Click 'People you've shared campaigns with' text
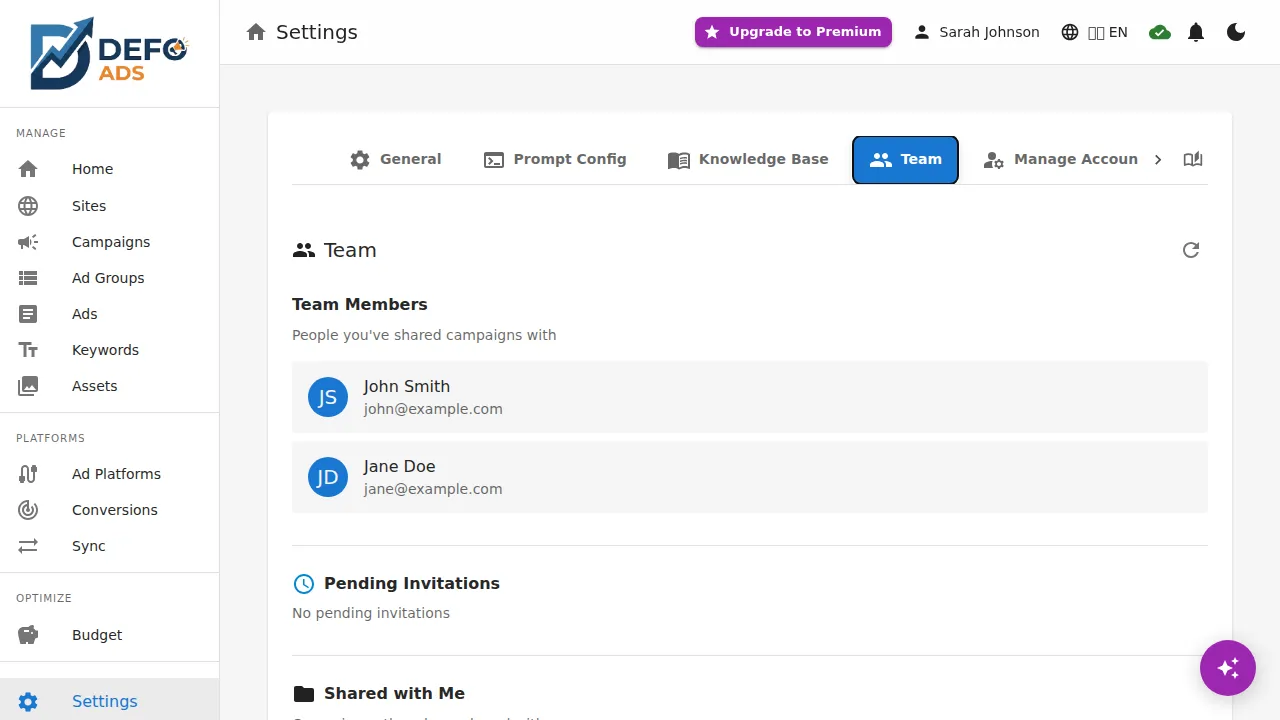Screen dimensions: 1280x720 [424, 335]
